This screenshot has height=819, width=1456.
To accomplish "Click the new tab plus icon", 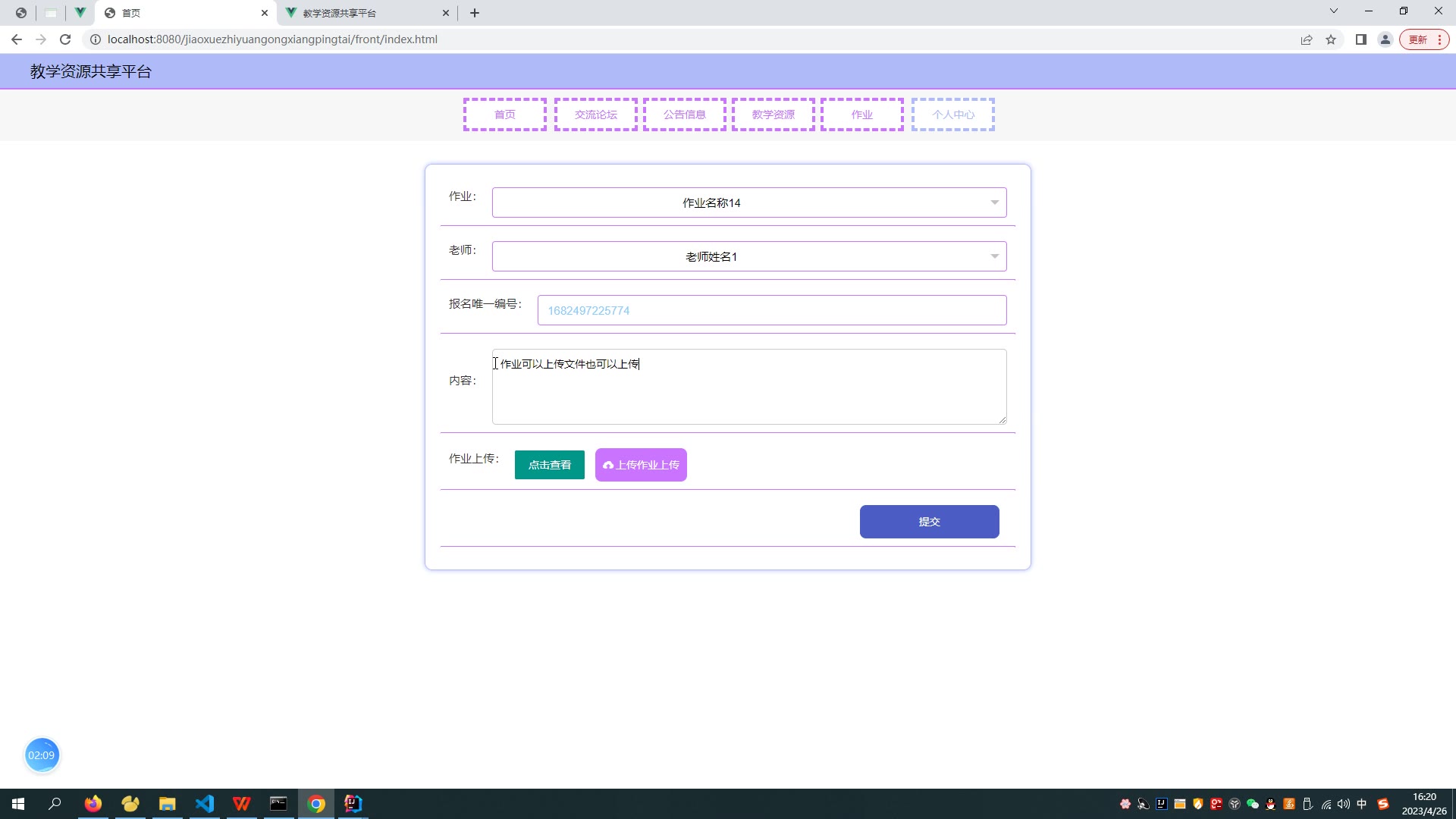I will (475, 13).
